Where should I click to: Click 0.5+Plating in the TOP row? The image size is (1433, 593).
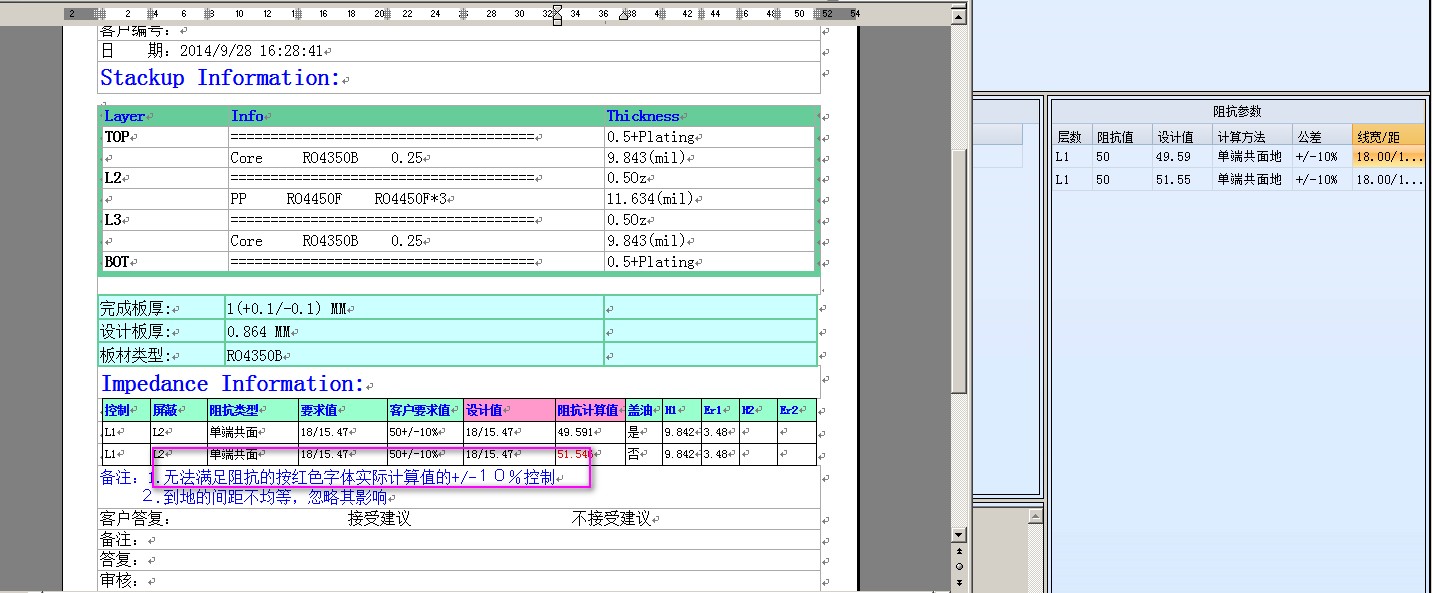650,137
